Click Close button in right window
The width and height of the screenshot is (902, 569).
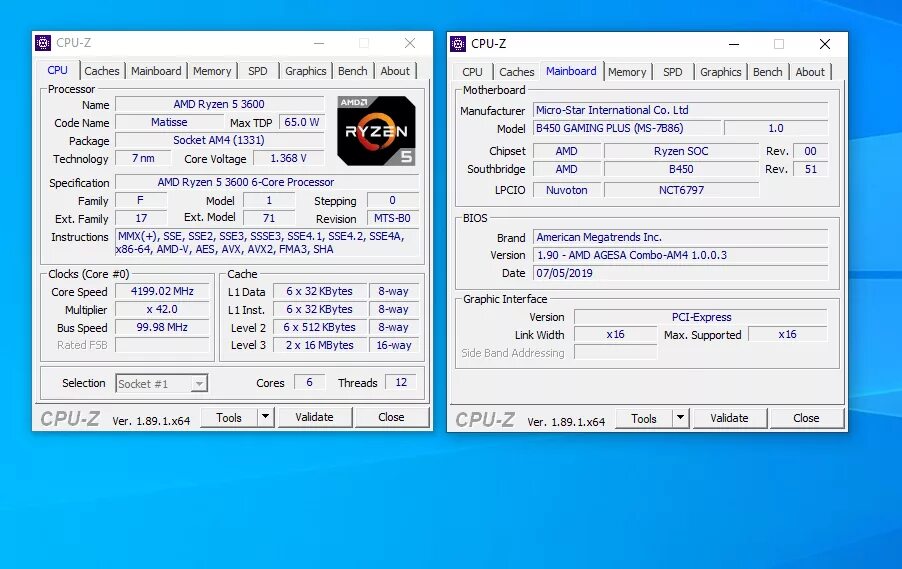coord(807,418)
